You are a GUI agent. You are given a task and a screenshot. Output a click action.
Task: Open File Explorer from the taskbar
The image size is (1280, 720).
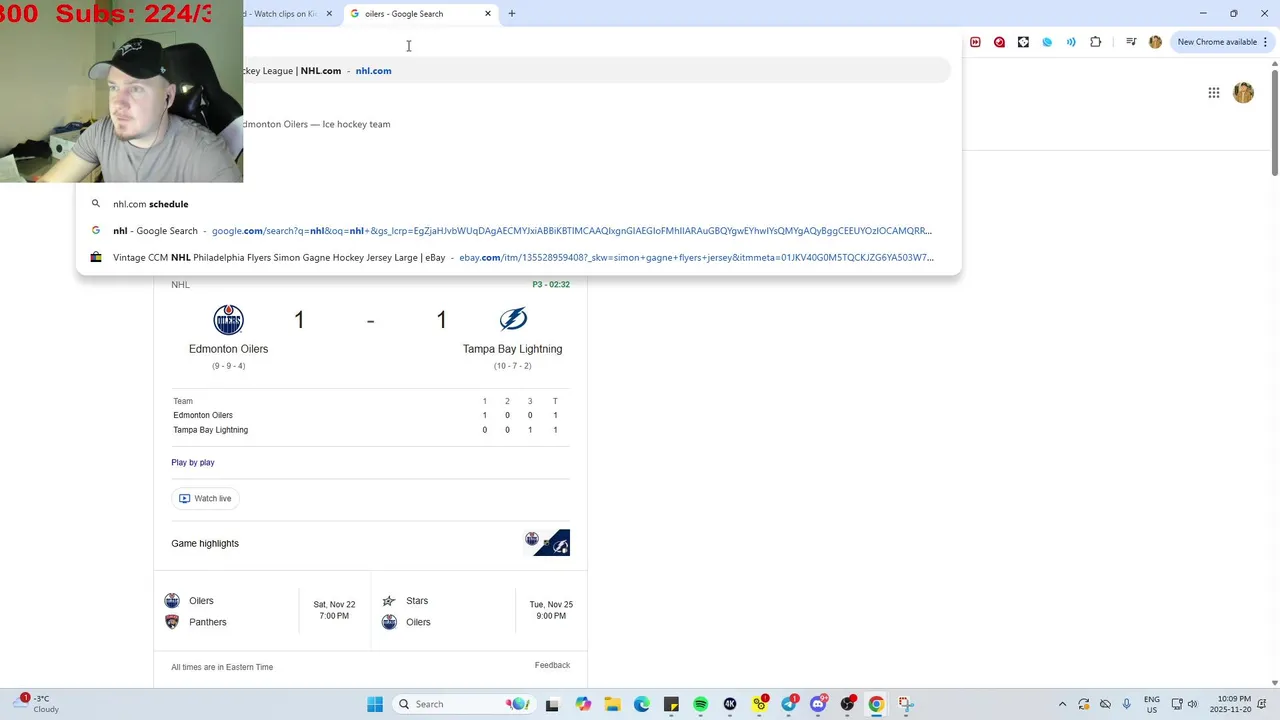click(612, 704)
